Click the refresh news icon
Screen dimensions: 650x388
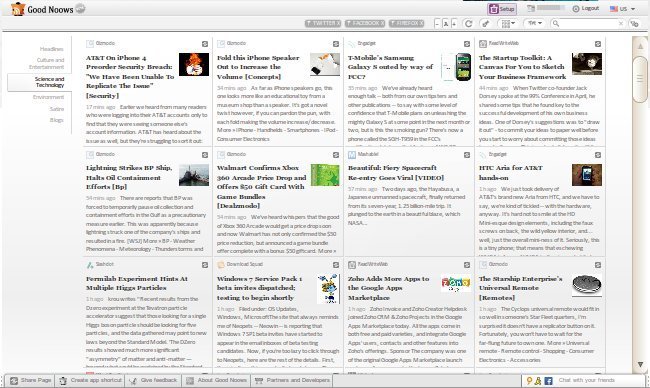tap(469, 24)
